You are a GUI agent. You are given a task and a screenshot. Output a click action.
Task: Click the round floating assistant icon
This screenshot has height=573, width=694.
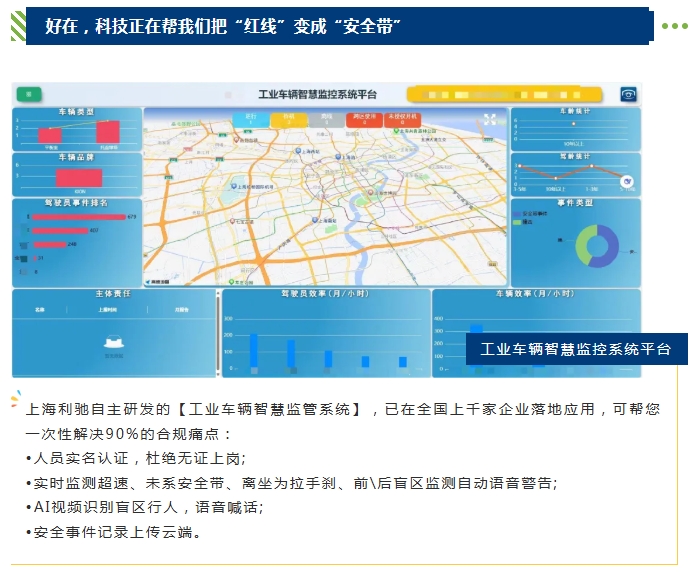(627, 182)
